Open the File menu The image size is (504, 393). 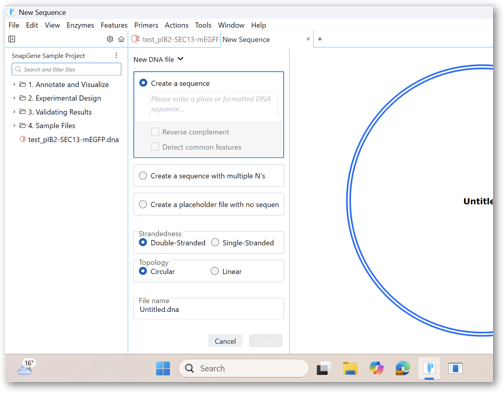[14, 25]
